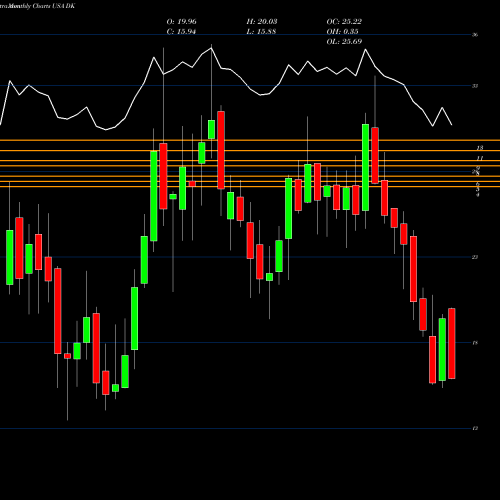Click the 33 price axis label
The width and height of the screenshot is (500, 500).
[x=475, y=86]
